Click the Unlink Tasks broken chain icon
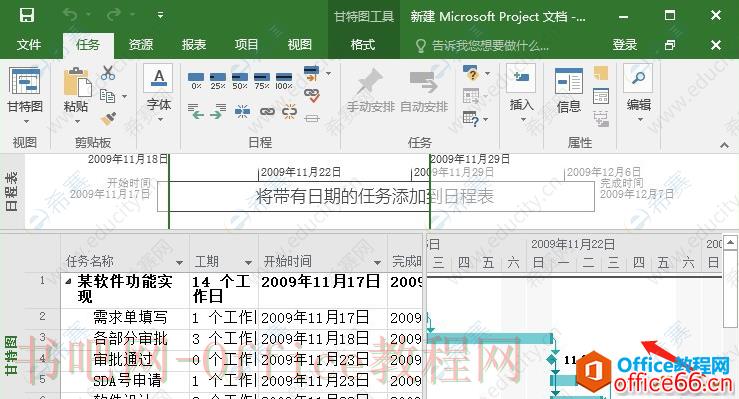The image size is (739, 399). click(289, 112)
